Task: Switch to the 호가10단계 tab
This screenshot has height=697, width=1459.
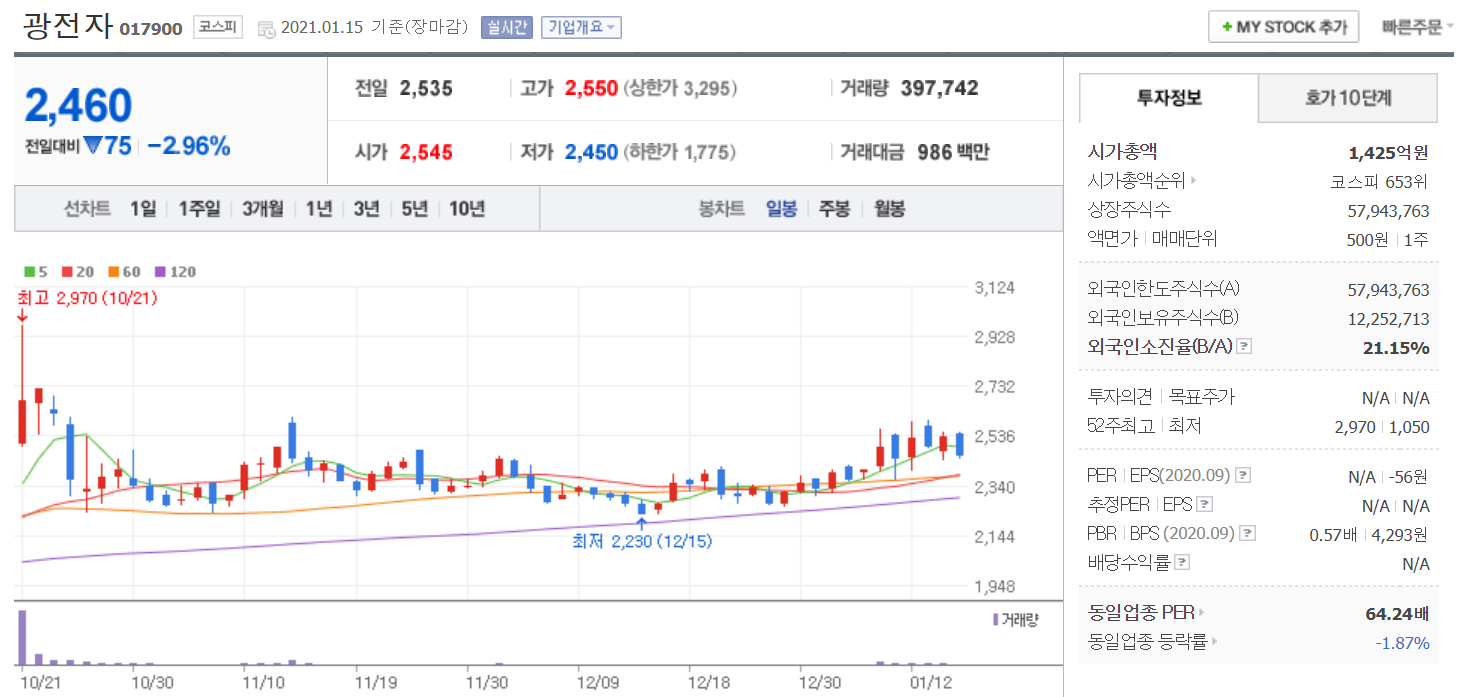Action: coord(1347,98)
